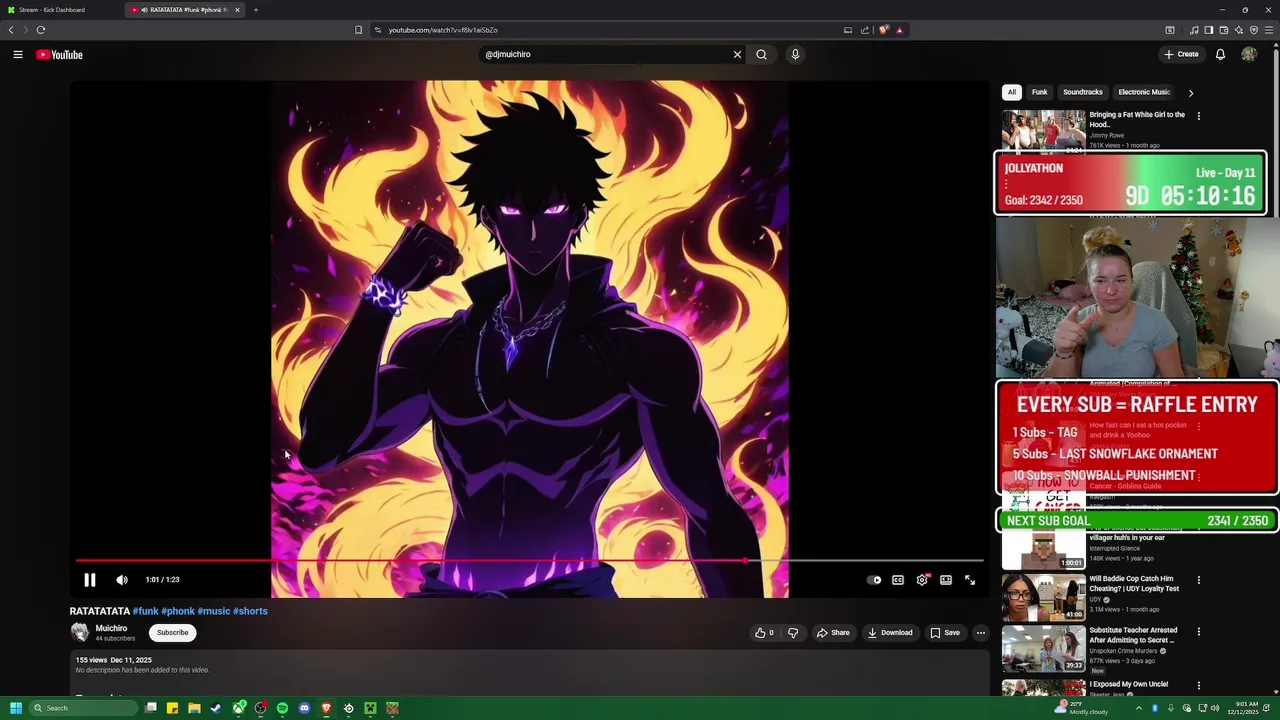
Task: Open the YouTube hamburger guide menu
Action: 18,55
